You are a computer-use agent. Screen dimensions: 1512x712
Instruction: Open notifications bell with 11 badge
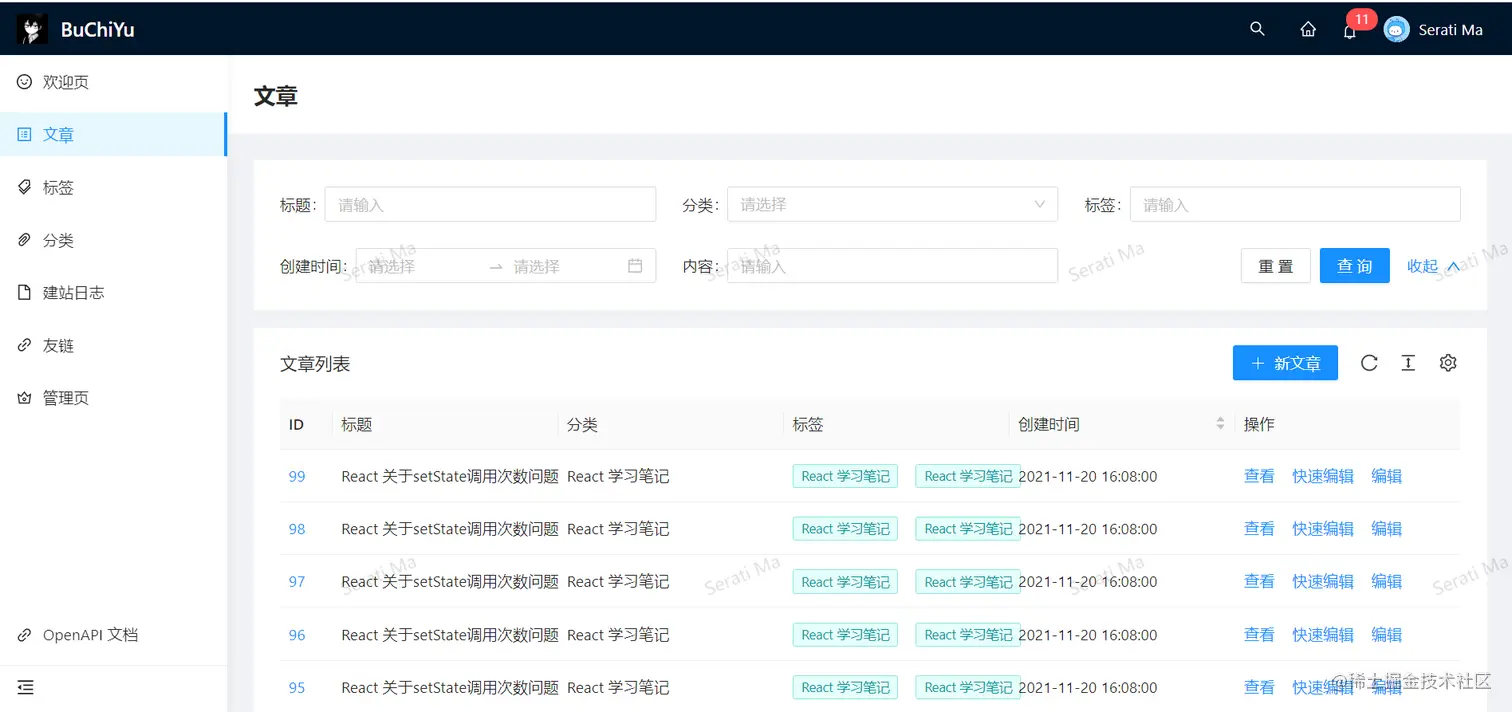(x=1350, y=30)
